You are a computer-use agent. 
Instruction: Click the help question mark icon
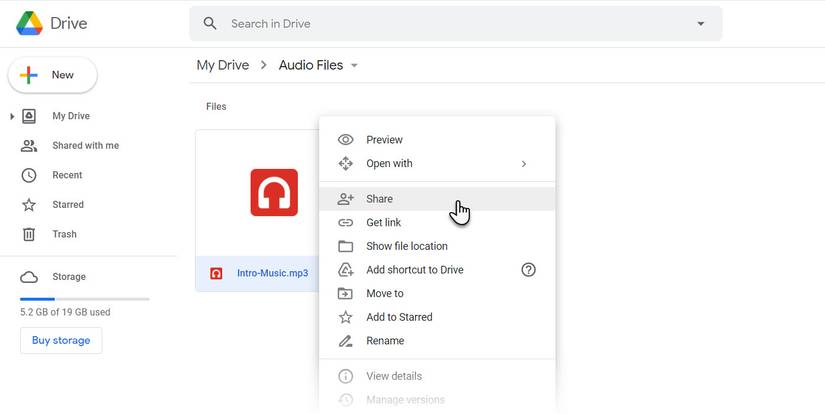pos(528,270)
